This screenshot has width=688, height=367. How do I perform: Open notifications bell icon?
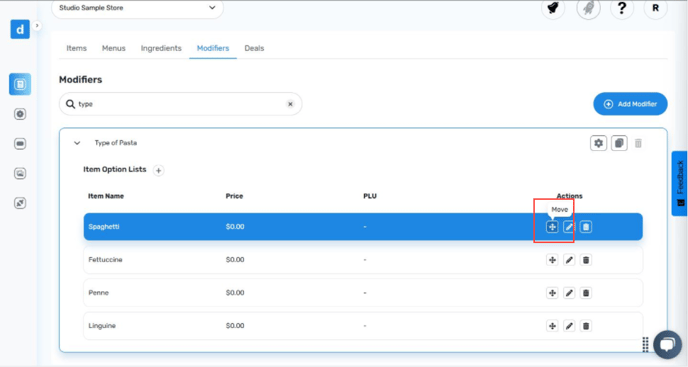tap(553, 8)
